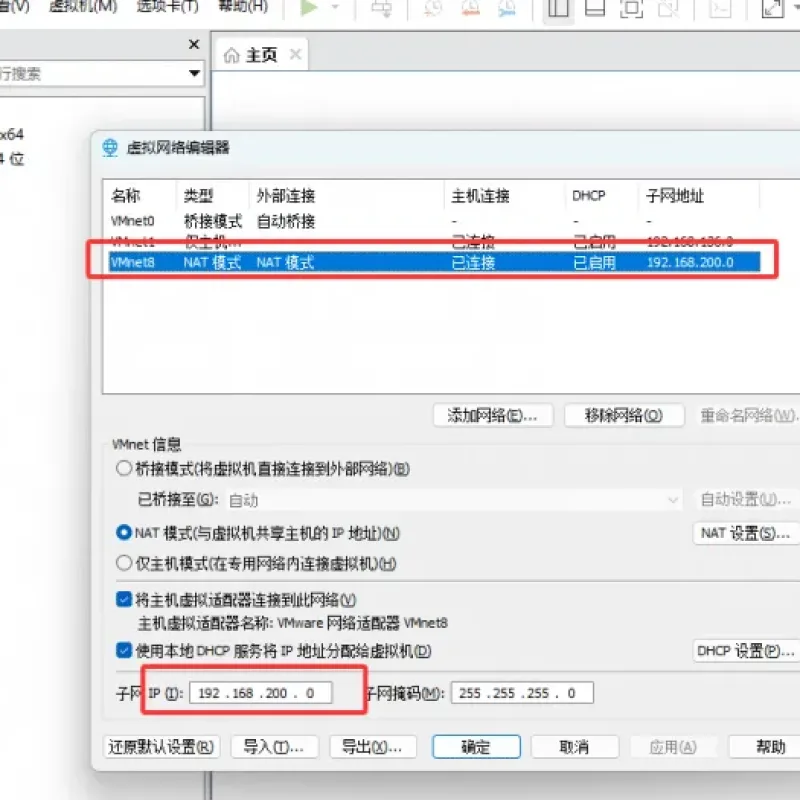Enter full screen mode icon

tap(632, 8)
